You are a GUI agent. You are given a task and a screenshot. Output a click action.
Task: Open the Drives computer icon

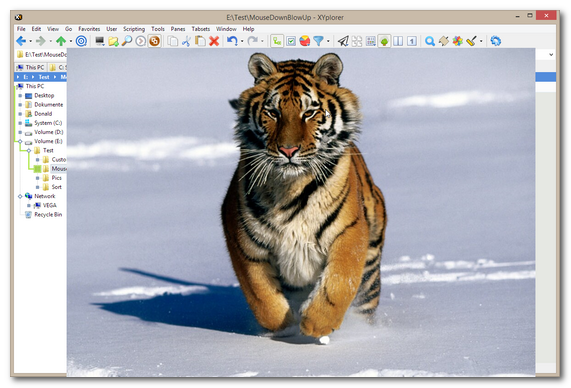pyautogui.click(x=100, y=41)
